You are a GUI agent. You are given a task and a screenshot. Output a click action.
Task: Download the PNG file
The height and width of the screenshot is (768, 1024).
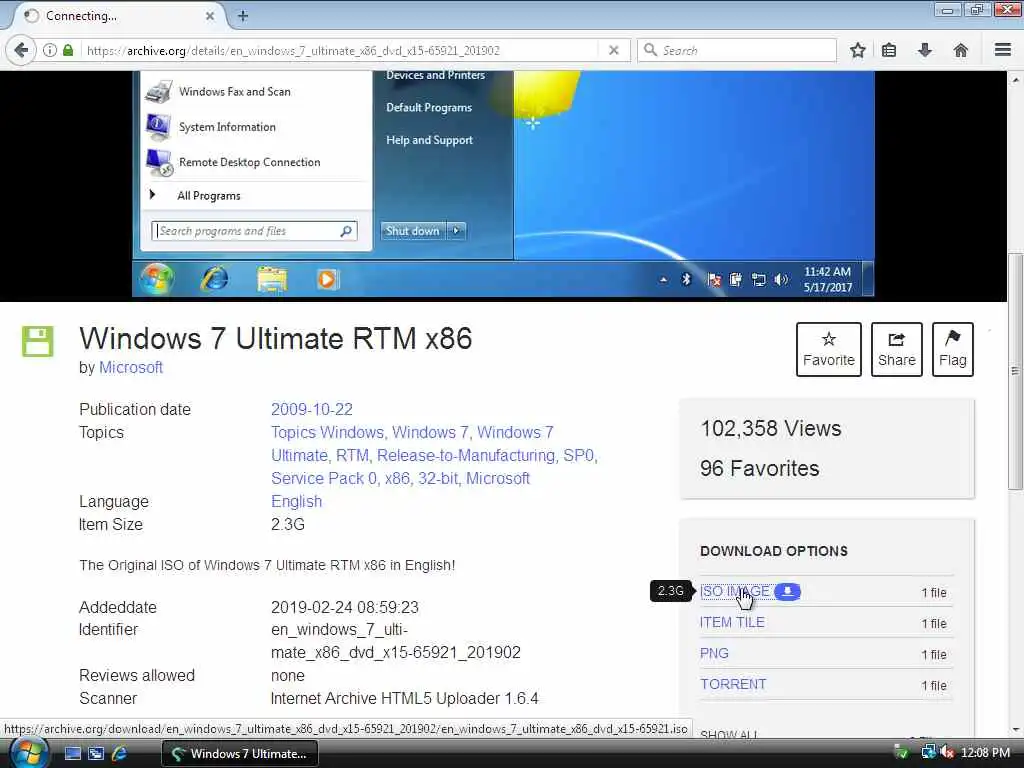[x=714, y=653]
